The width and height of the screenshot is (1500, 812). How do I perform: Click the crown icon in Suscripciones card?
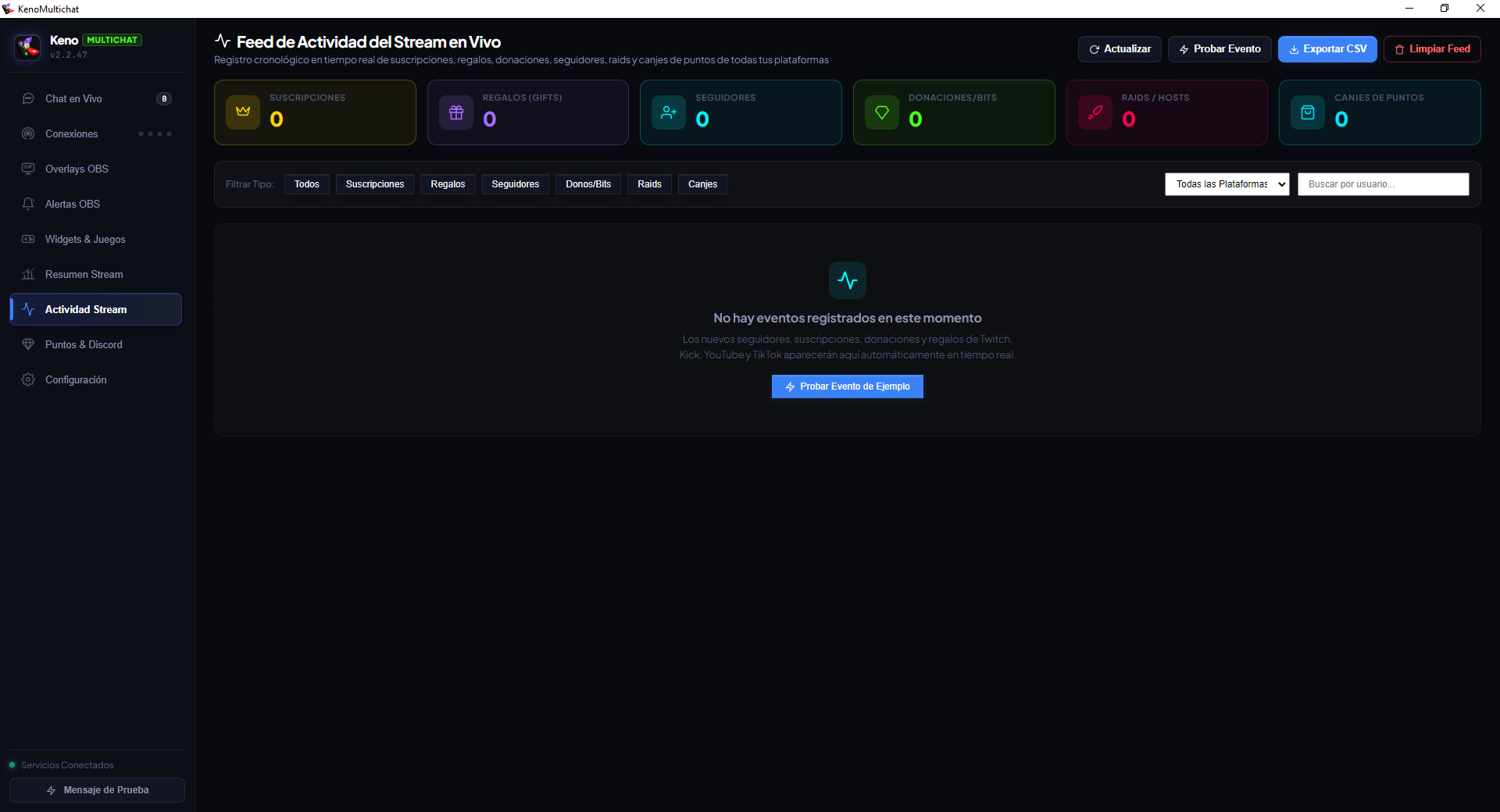coord(243,112)
